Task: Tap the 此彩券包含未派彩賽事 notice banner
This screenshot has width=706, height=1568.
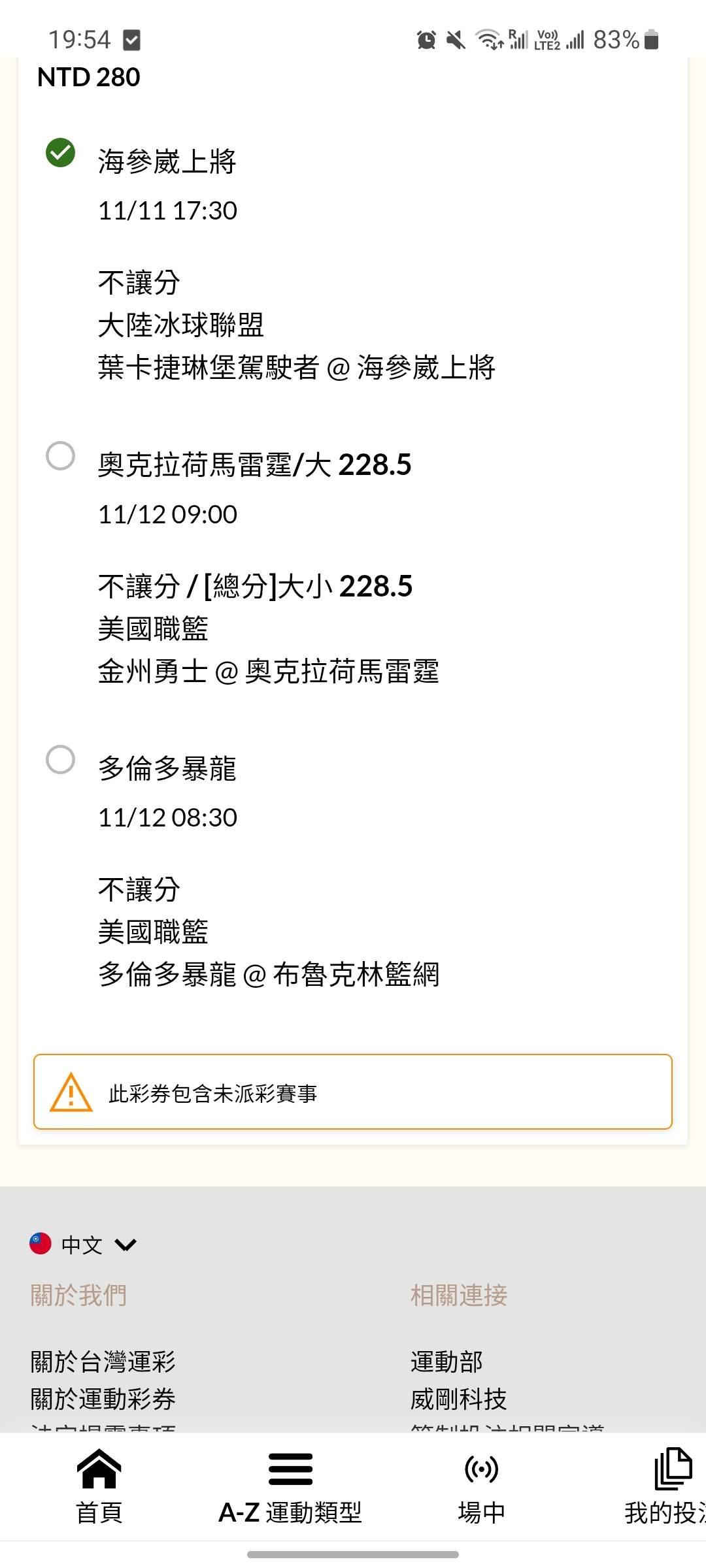Action: tap(353, 1092)
